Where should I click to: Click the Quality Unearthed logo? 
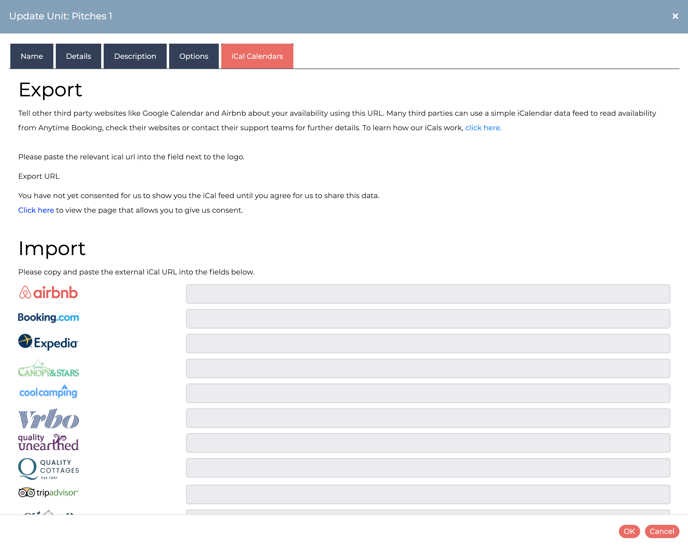point(48,442)
